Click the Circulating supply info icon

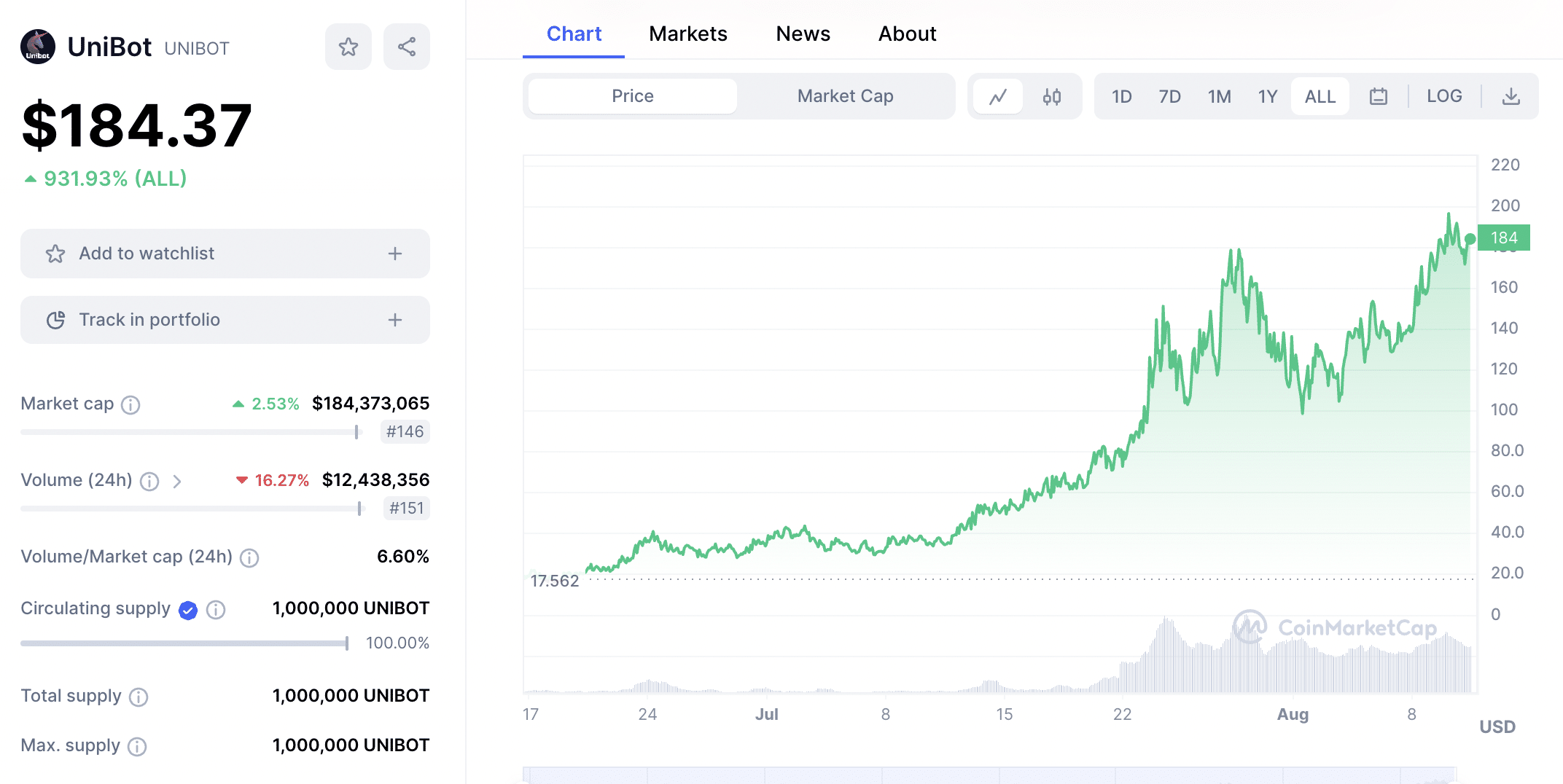click(216, 609)
